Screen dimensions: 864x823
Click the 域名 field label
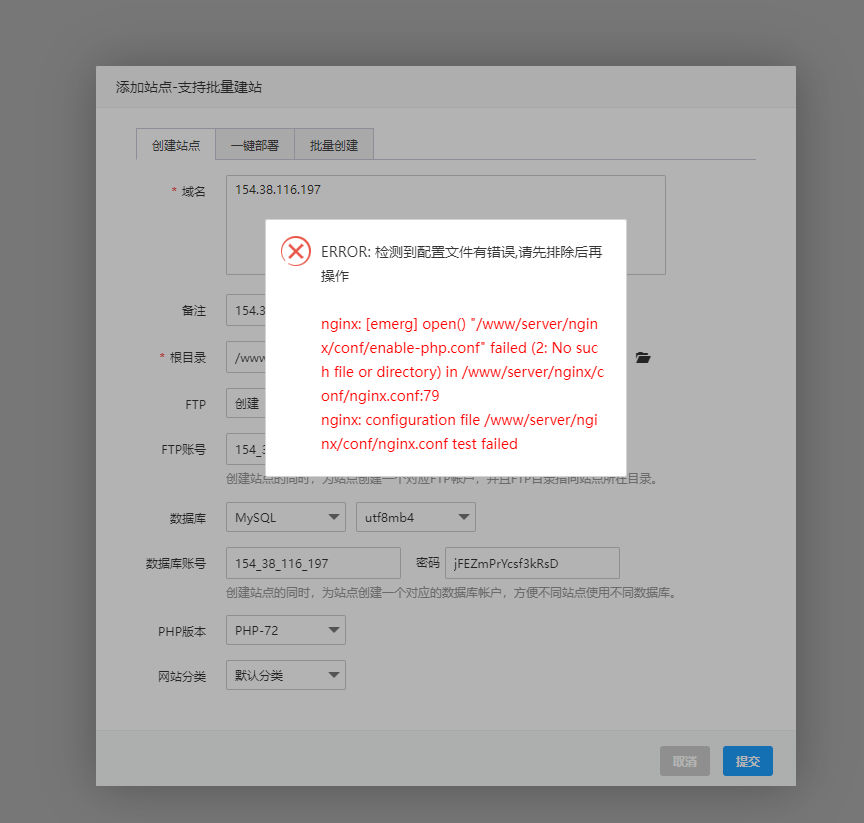click(193, 191)
